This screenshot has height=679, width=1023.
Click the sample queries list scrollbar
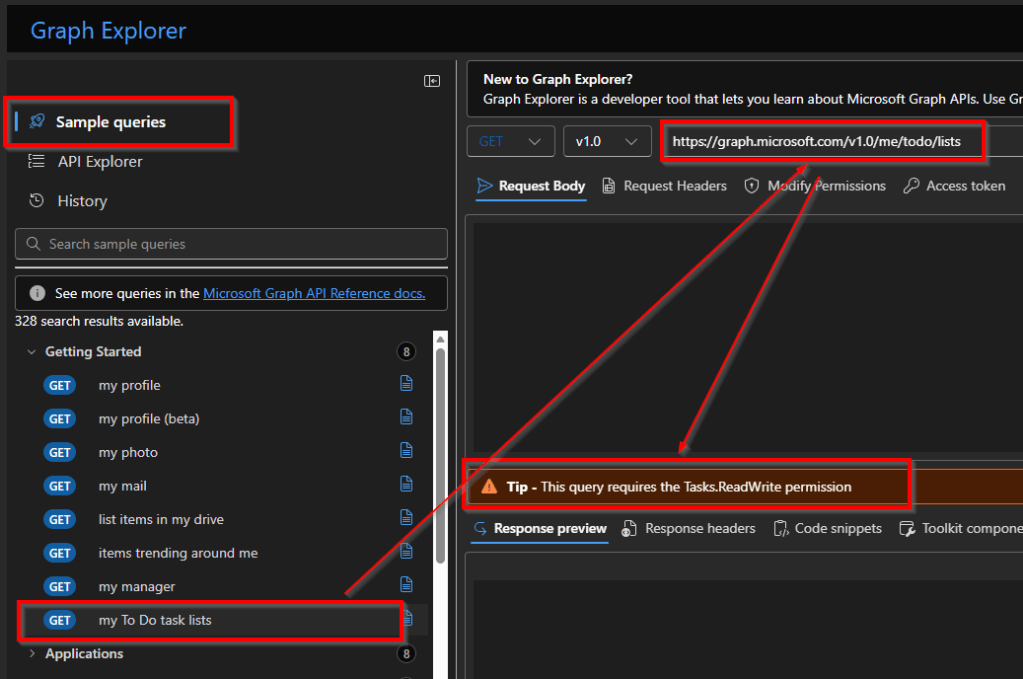coord(440,450)
